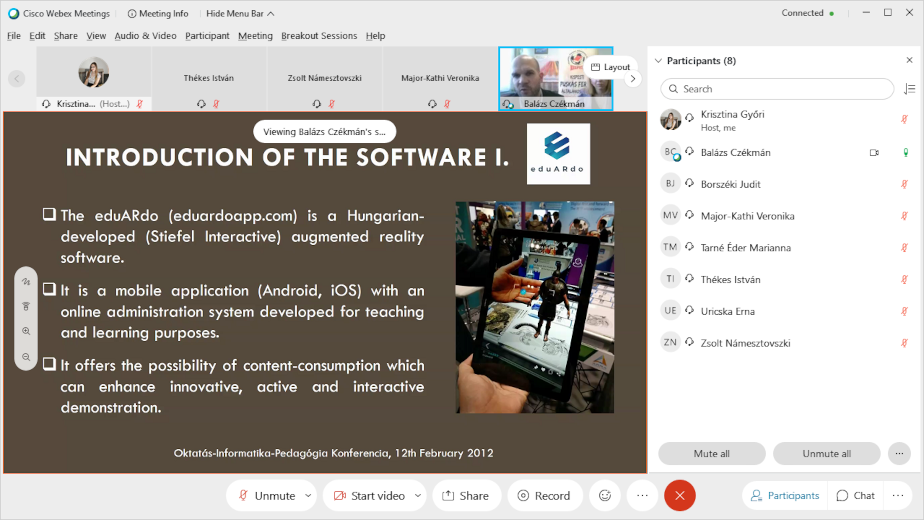Open more meeting options in control bar

(642, 496)
